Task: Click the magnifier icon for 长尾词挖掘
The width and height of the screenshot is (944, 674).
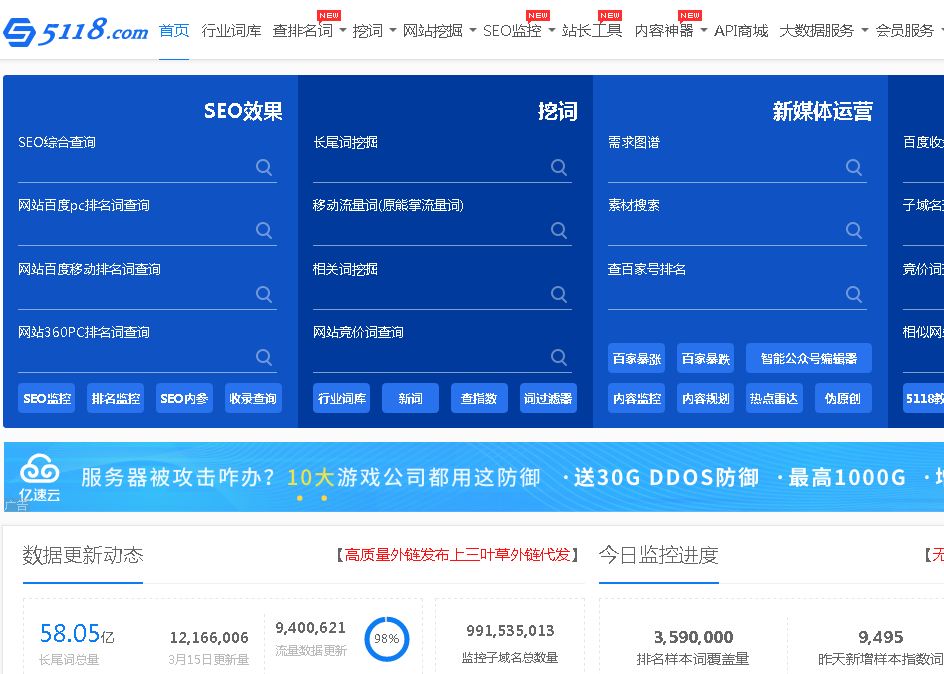Action: (558, 167)
